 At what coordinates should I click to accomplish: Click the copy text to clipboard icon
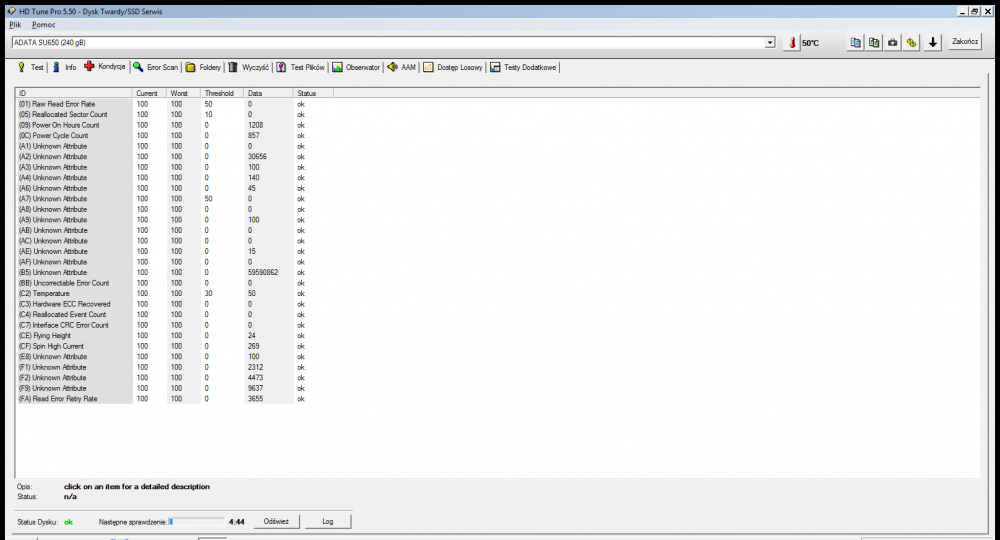coord(855,43)
